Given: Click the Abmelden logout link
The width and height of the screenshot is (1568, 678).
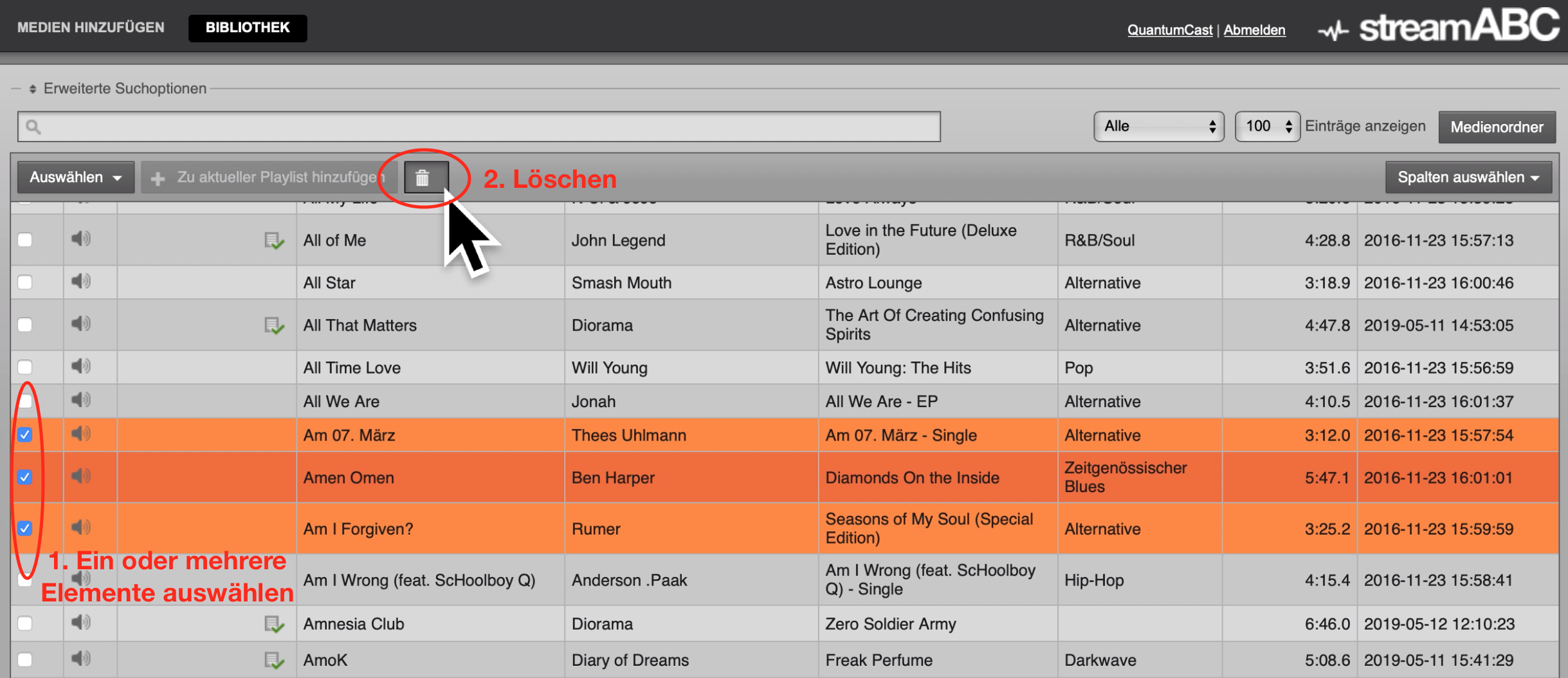Looking at the screenshot, I should click(x=1254, y=30).
